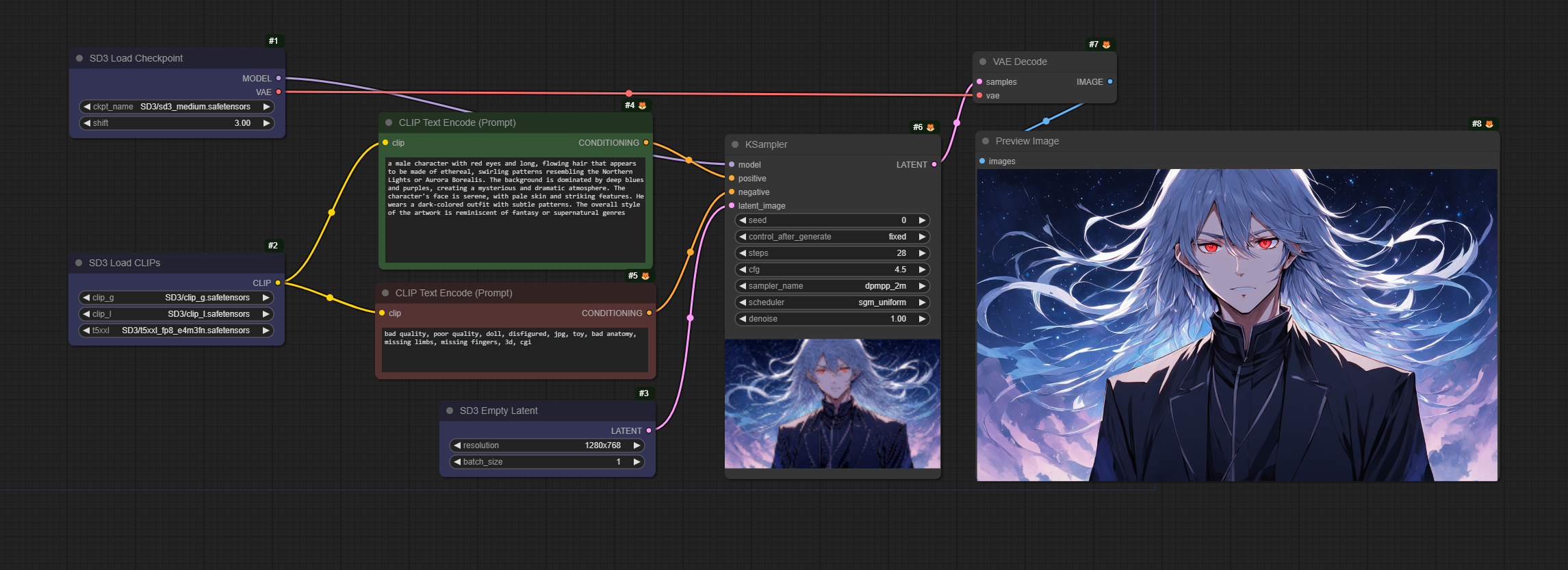Collapse the red CLIP Text Encode node via title dot
Viewport: 1568px width, 570px height.
(385, 293)
